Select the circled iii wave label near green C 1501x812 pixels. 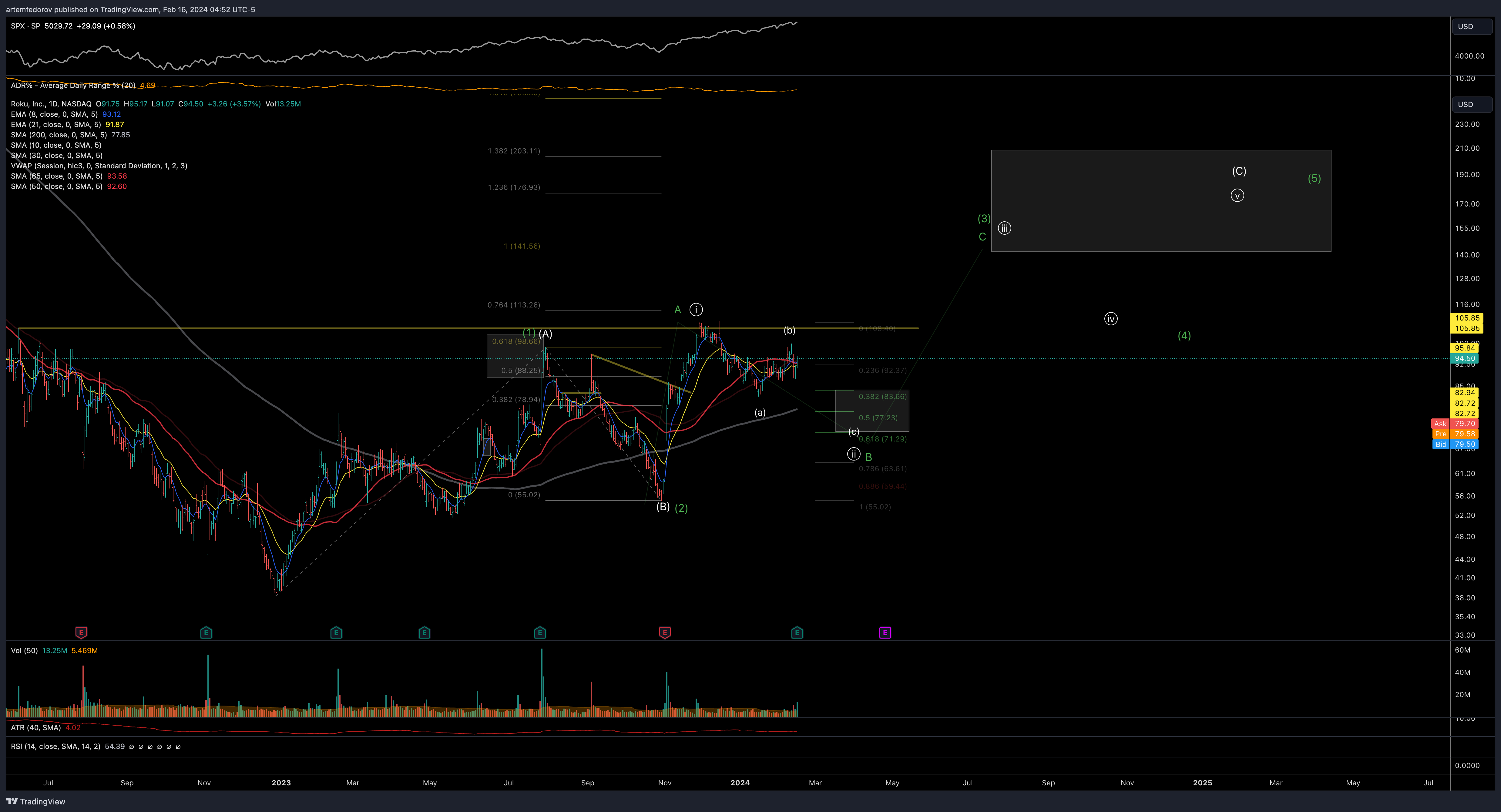pyautogui.click(x=1004, y=228)
